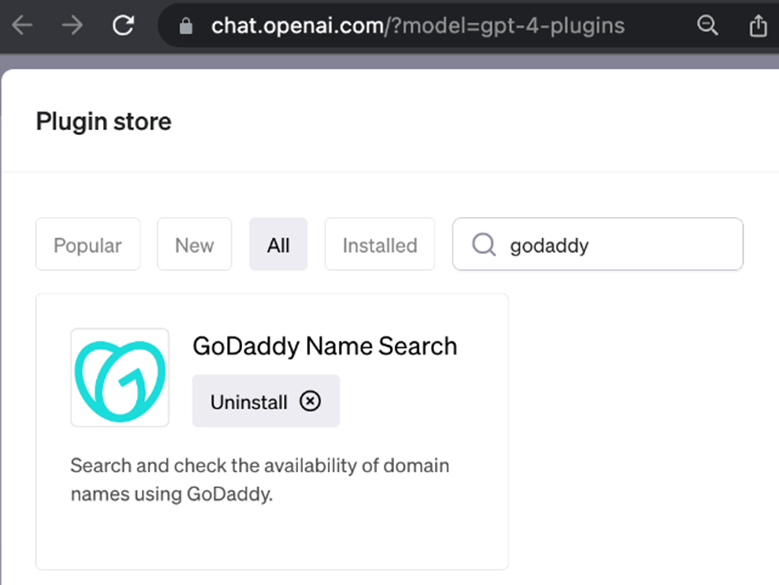Show the Installed plugins tab
779x585 pixels.
[379, 245]
